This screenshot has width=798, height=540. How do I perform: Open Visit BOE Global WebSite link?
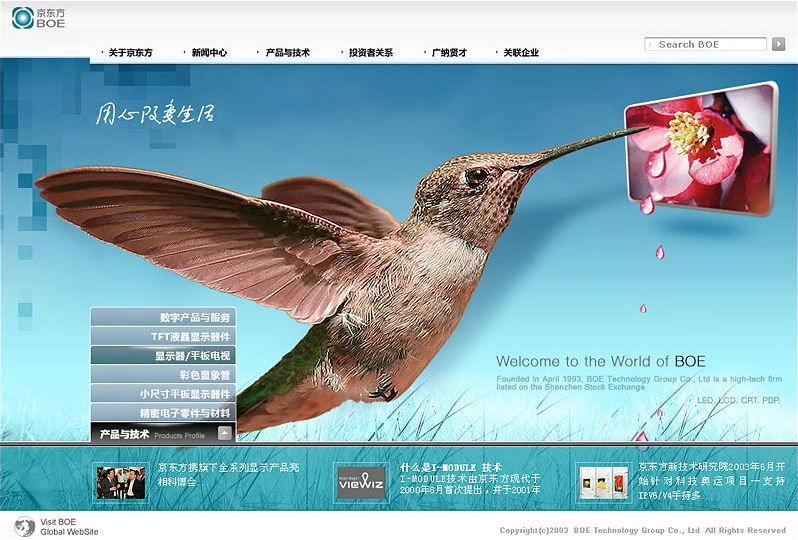pyautogui.click(x=69, y=527)
